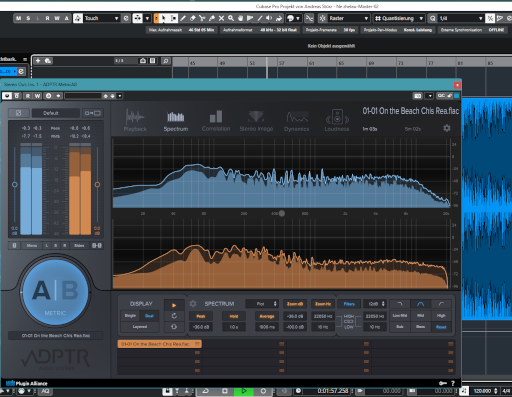The image size is (512, 397).
Task: Select the low-pass filter shape icon
Action: pos(400,304)
